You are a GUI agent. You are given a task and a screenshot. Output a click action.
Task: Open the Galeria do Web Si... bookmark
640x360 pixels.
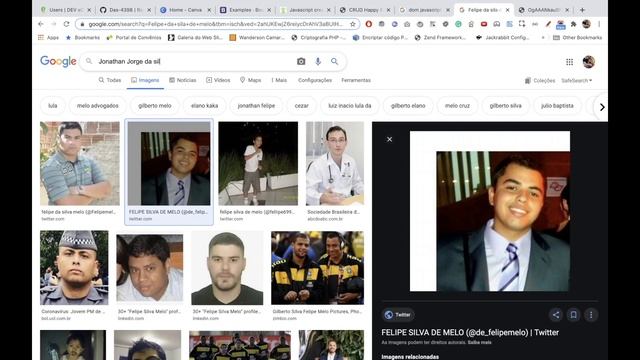196,38
